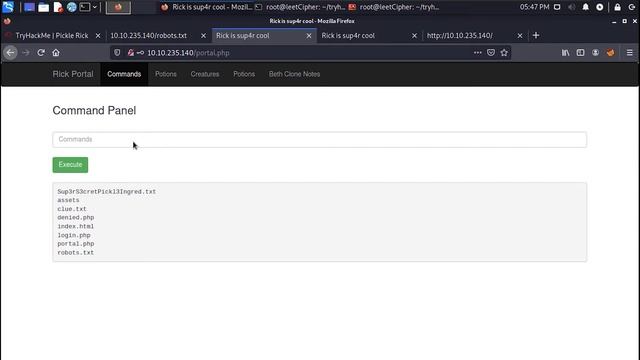Viewport: 640px width, 360px height.
Task: Toggle the muted volume tray icon
Action: pos(571,7)
